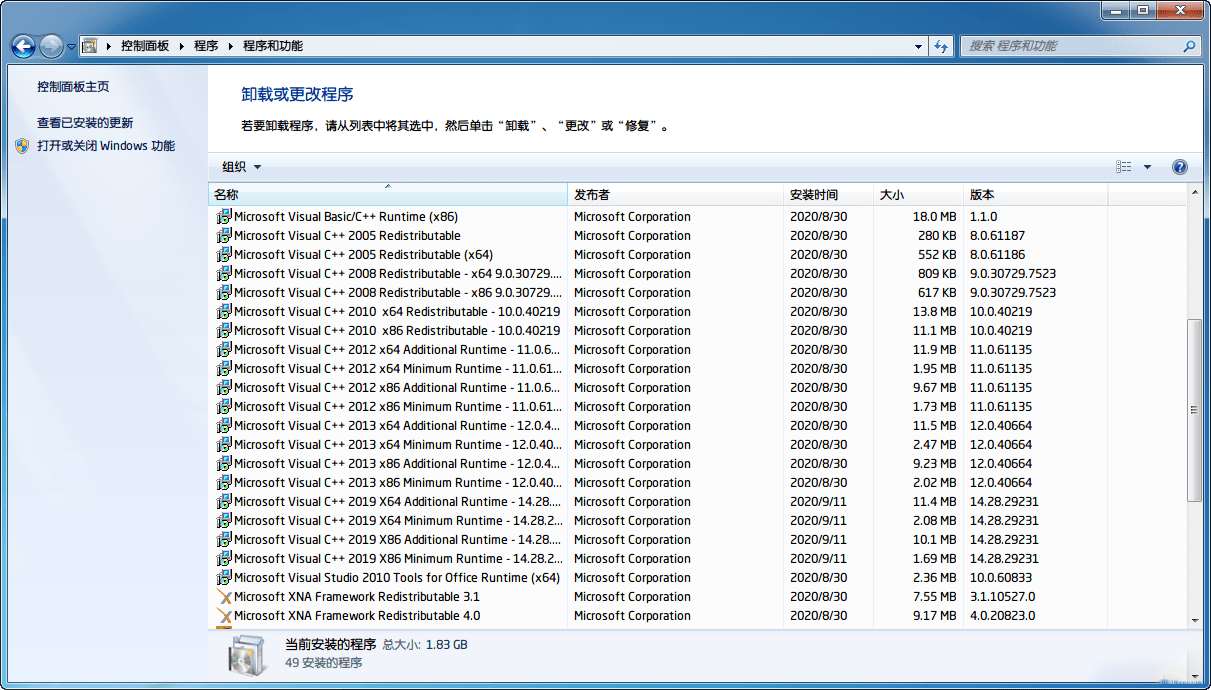Click icon of Visual C++ 2013 x86 Minimum Runtime

(x=224, y=482)
